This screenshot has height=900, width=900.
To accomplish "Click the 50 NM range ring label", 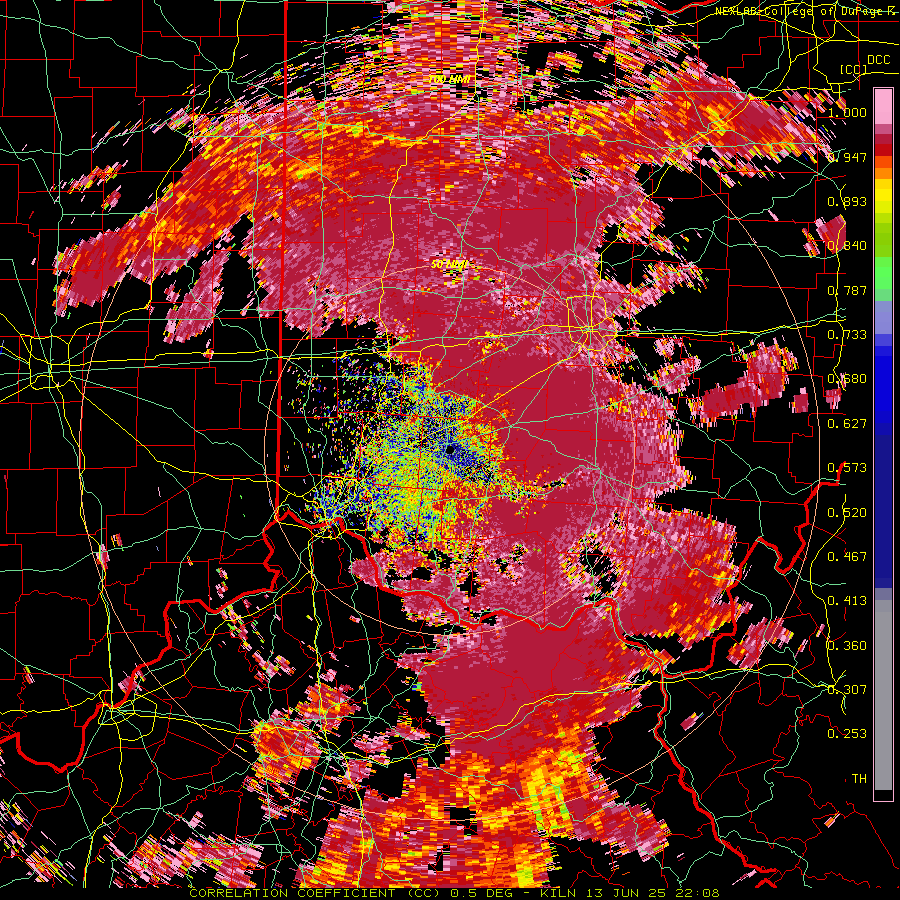I will [449, 265].
